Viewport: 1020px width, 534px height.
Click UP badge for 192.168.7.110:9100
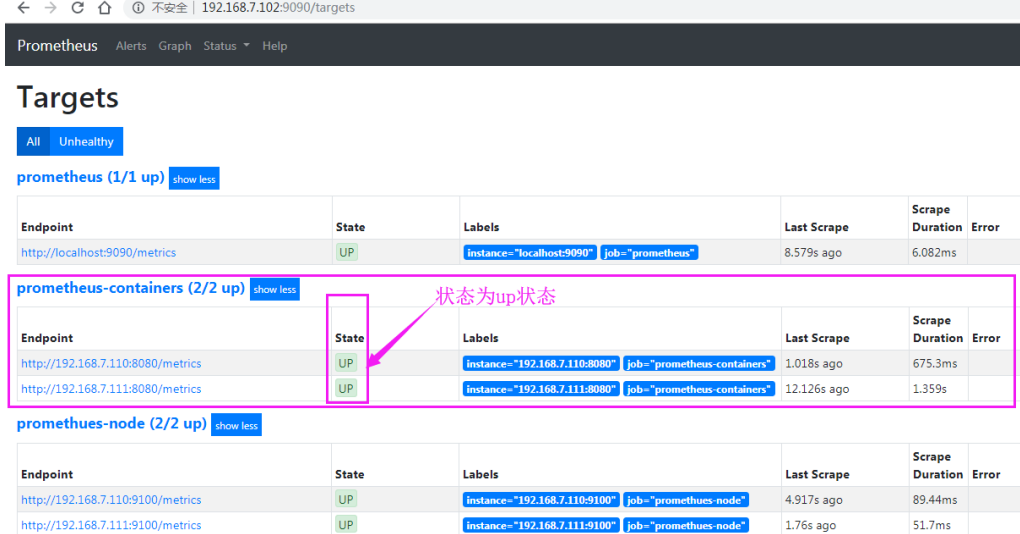tap(346, 499)
